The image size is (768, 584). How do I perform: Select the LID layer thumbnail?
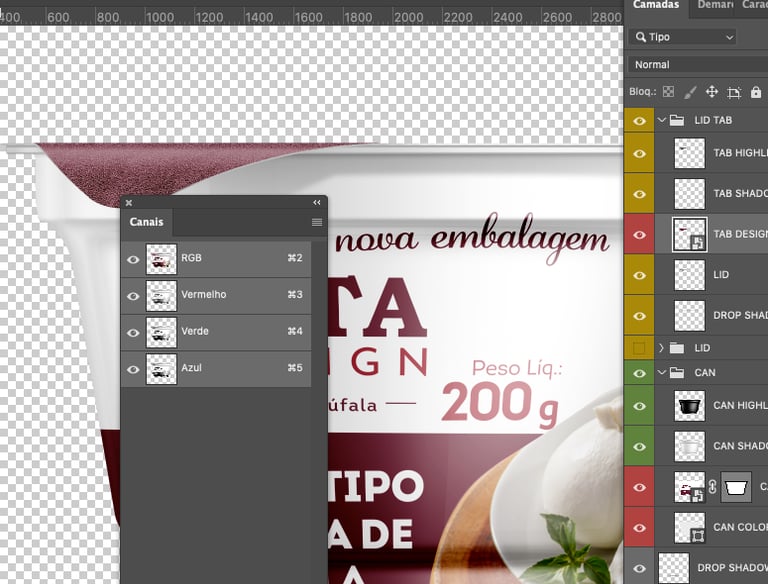click(x=690, y=275)
